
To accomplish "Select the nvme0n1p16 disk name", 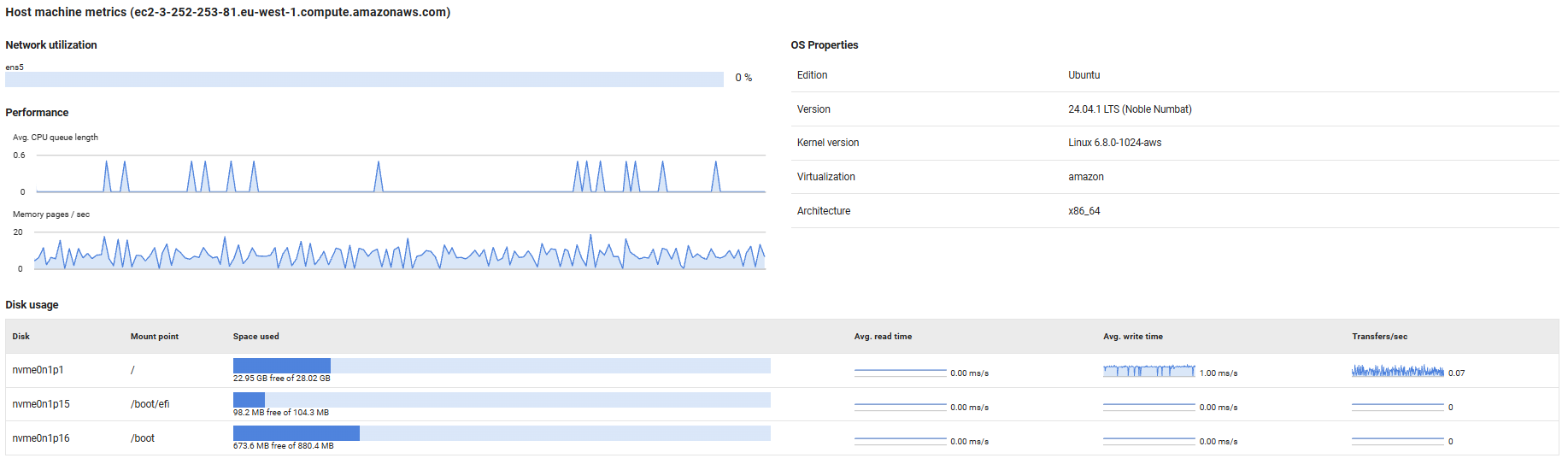I will [41, 438].
